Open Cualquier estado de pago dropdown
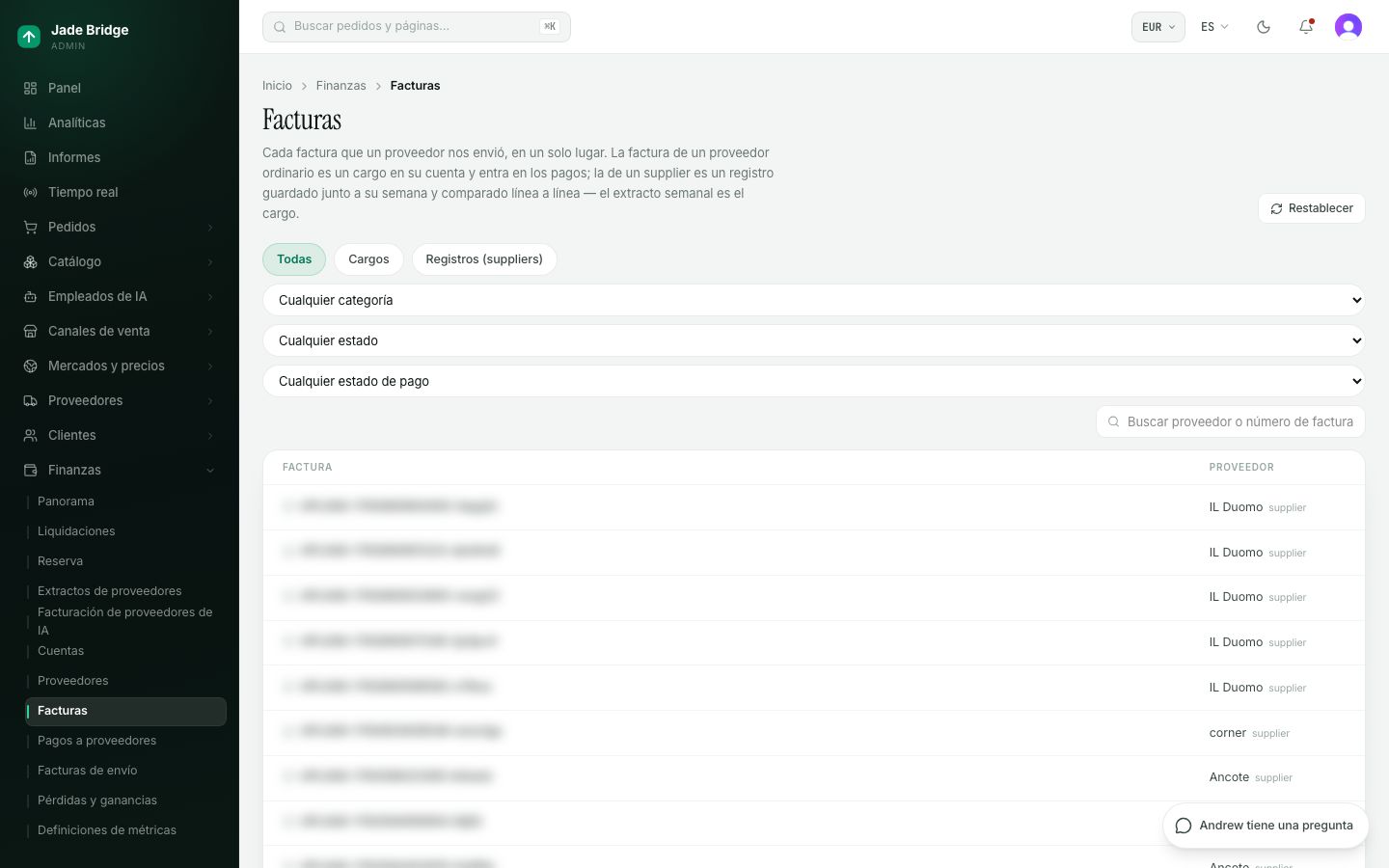Screen dimensions: 1389x868 click(813, 381)
